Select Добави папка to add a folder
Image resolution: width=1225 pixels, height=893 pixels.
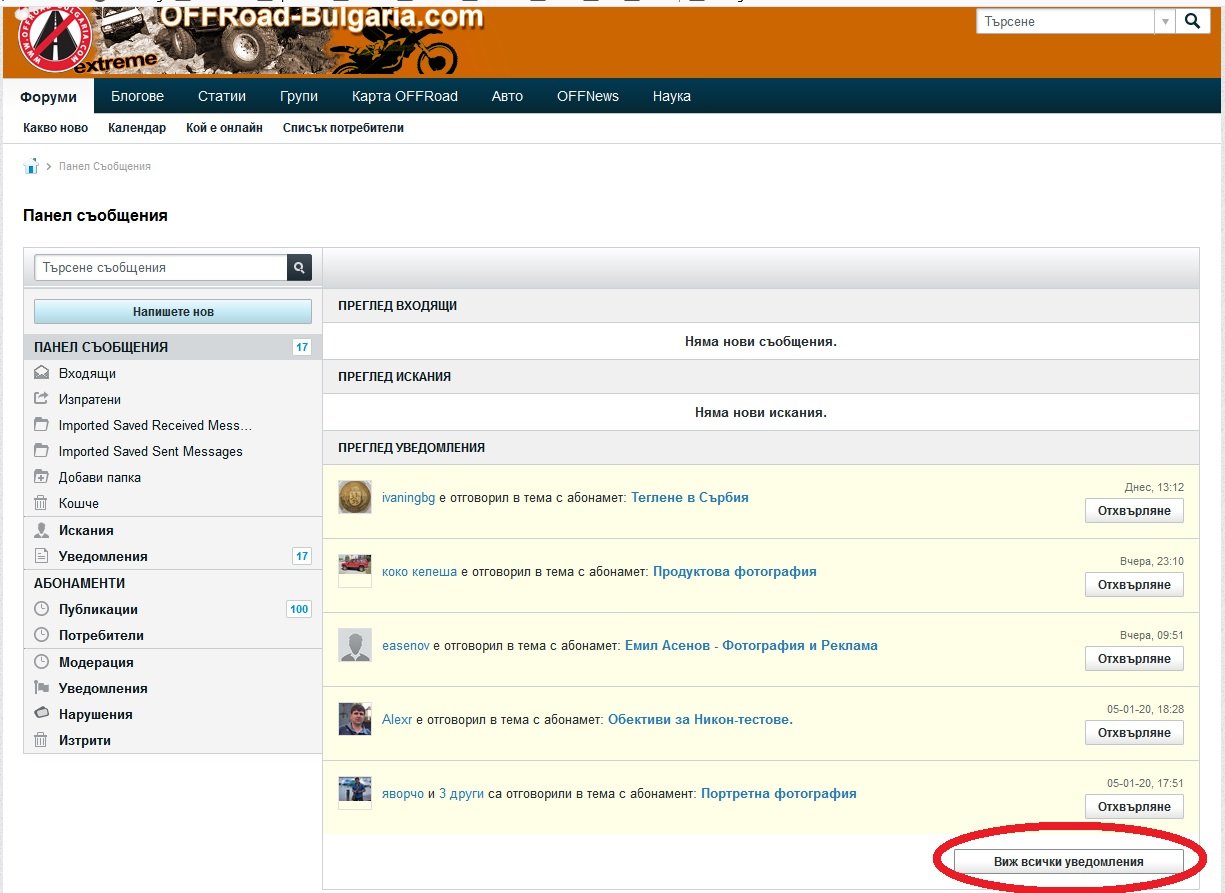tap(99, 477)
